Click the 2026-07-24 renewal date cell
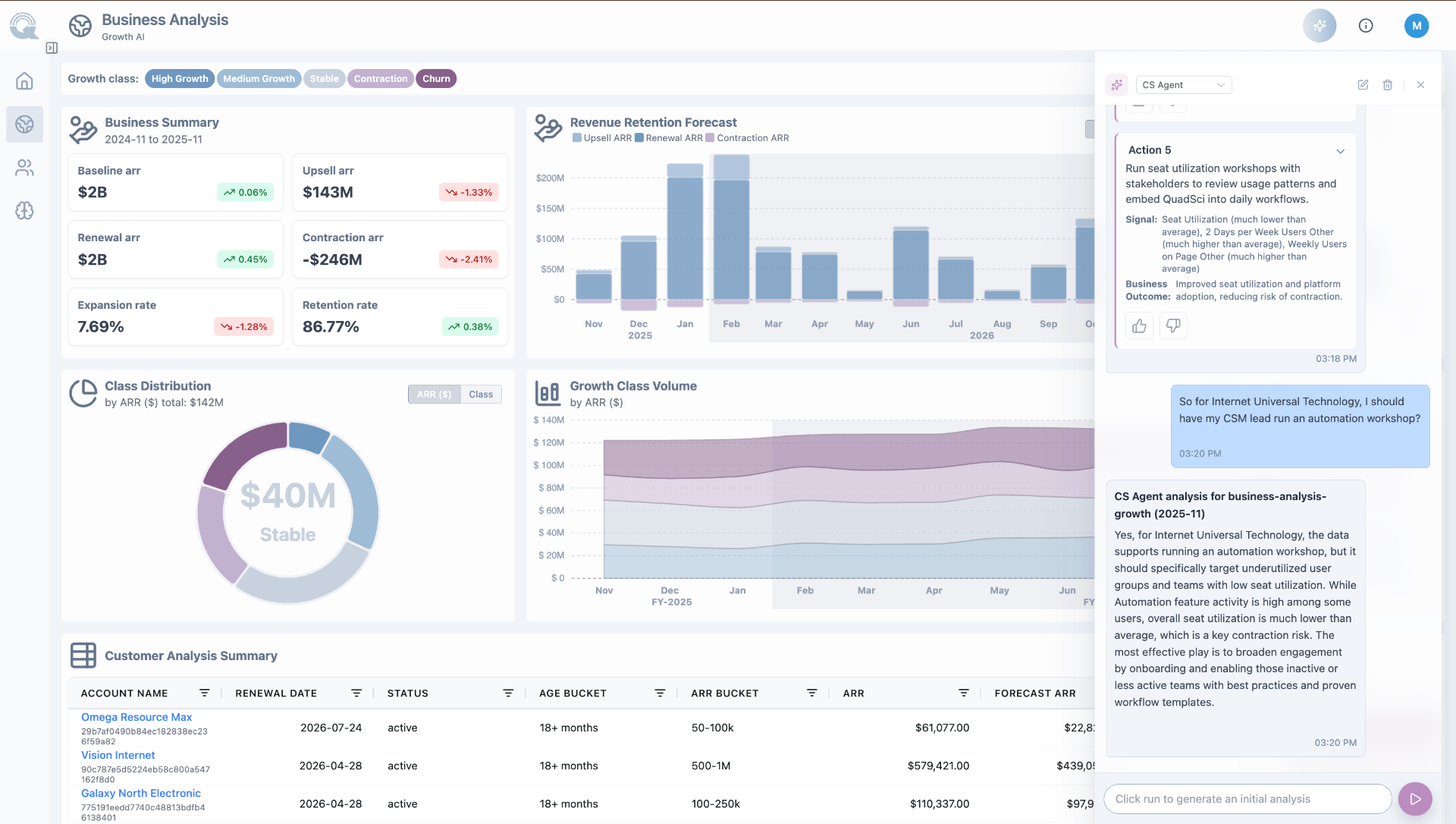The height and width of the screenshot is (824, 1456). pyautogui.click(x=331, y=728)
